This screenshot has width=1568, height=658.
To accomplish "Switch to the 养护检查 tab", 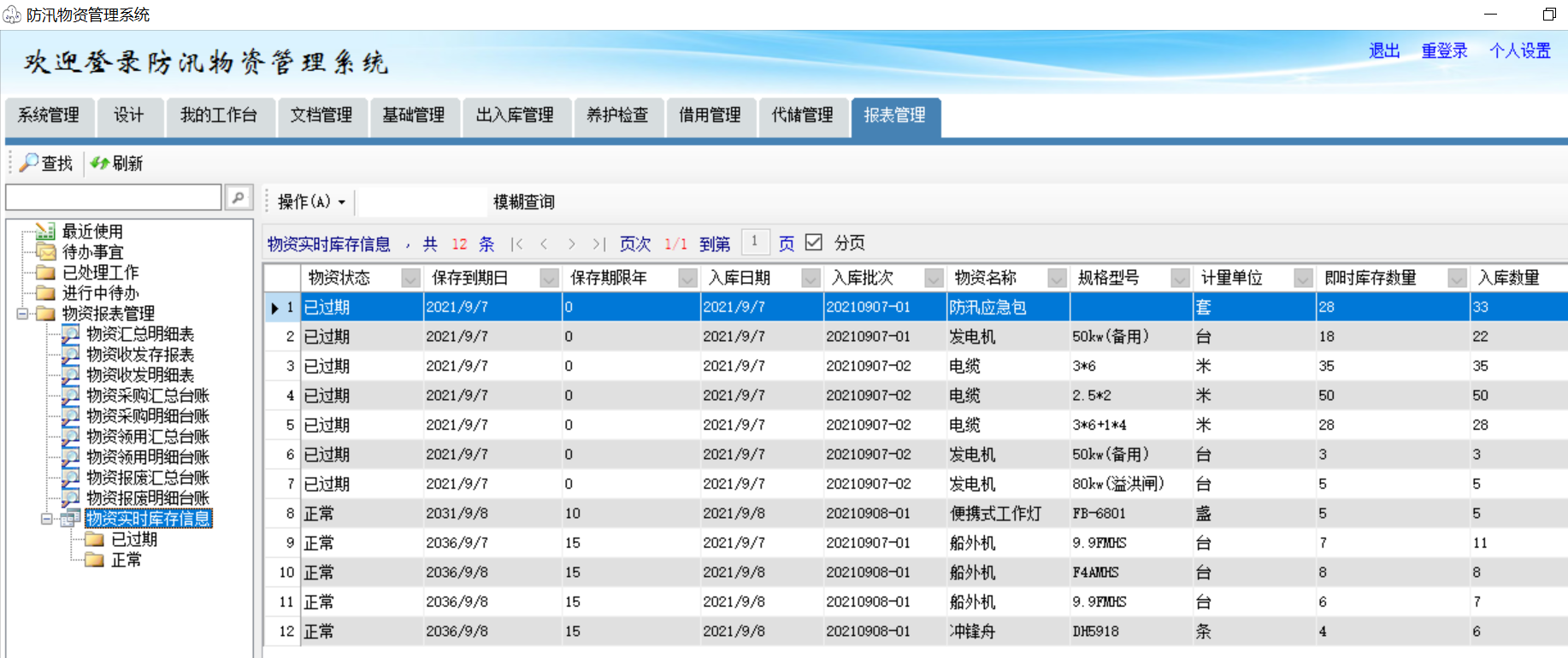I will [x=617, y=115].
